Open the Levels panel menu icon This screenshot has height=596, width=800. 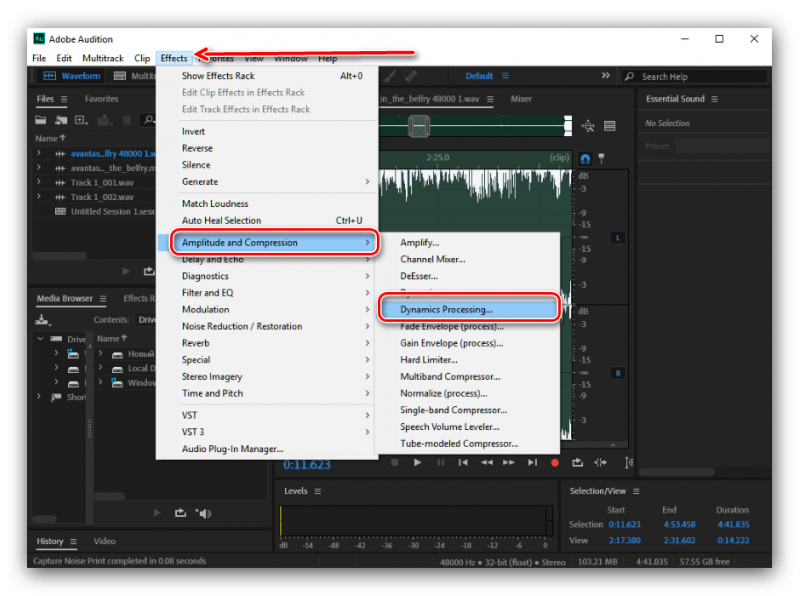(318, 491)
